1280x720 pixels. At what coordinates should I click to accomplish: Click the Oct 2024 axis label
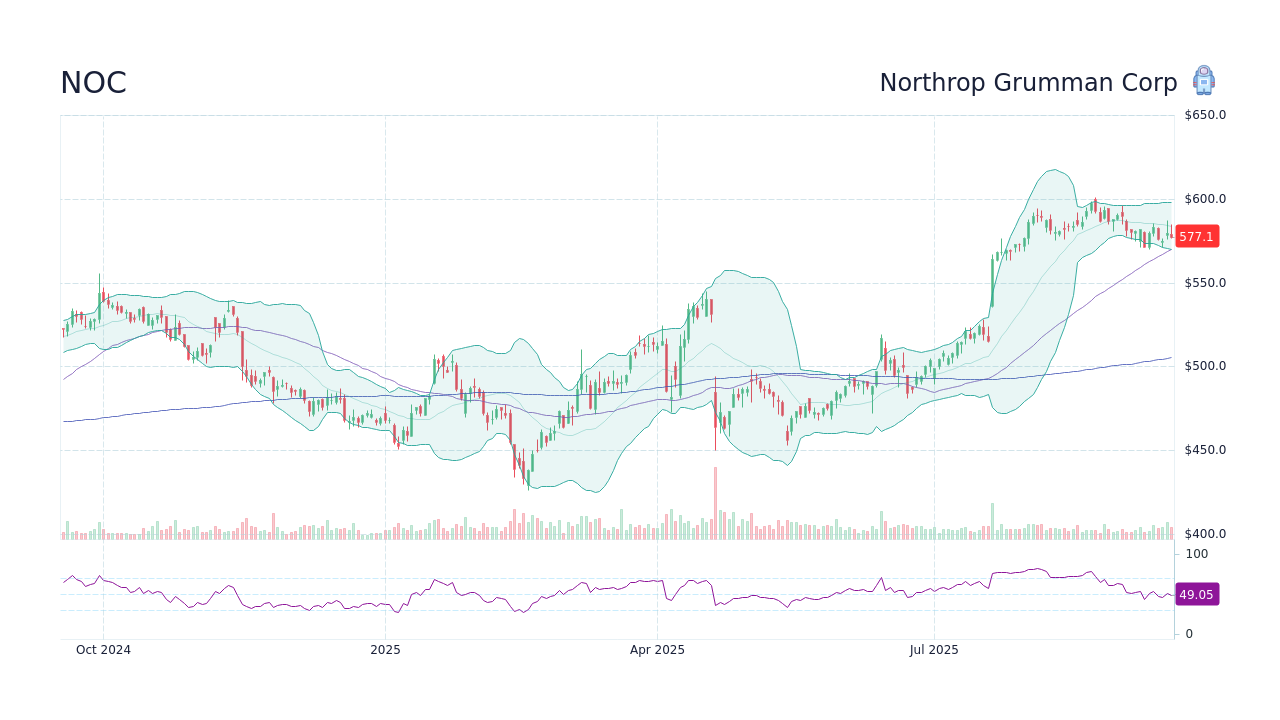tap(105, 650)
